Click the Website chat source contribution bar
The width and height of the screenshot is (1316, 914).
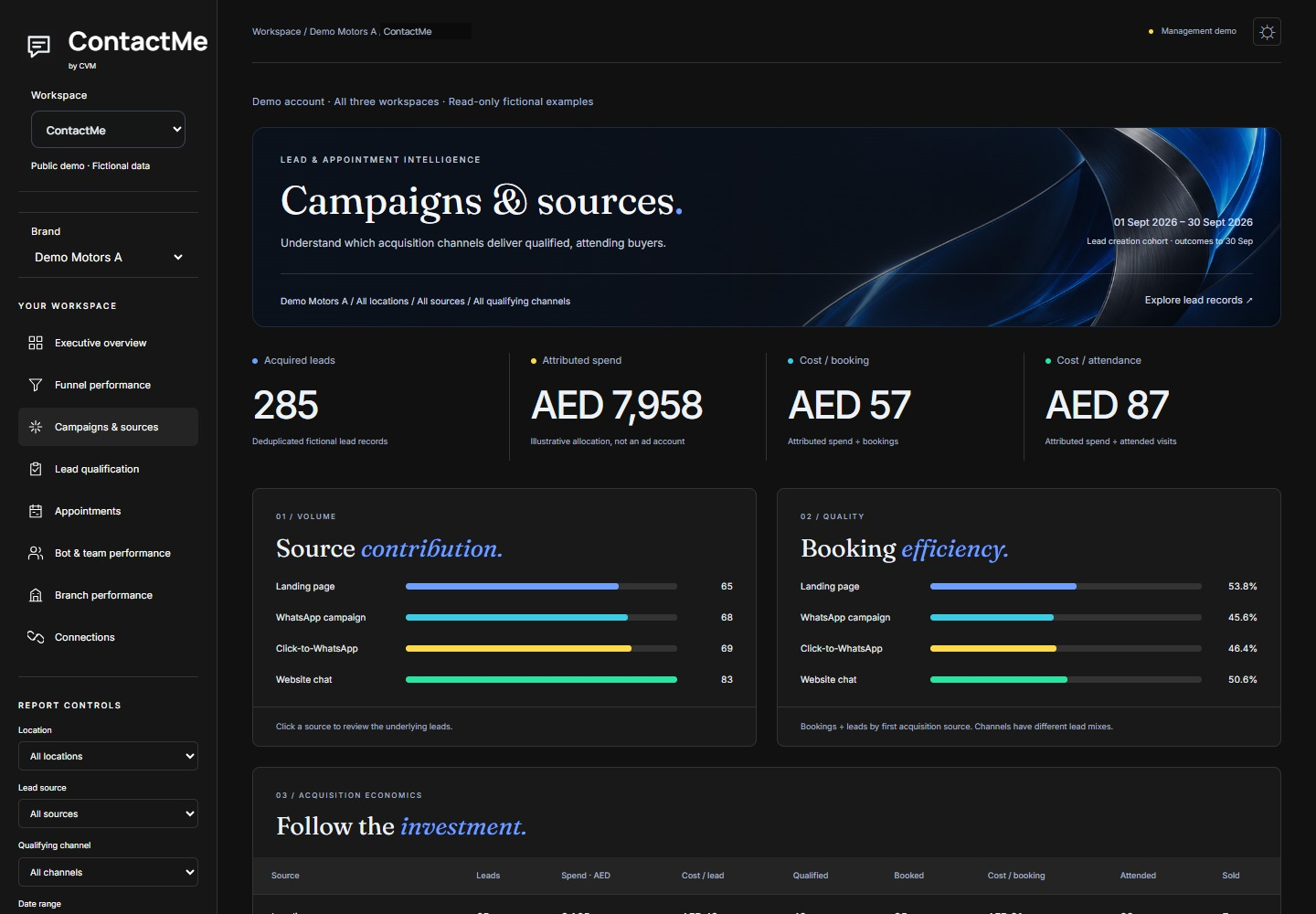(x=541, y=679)
